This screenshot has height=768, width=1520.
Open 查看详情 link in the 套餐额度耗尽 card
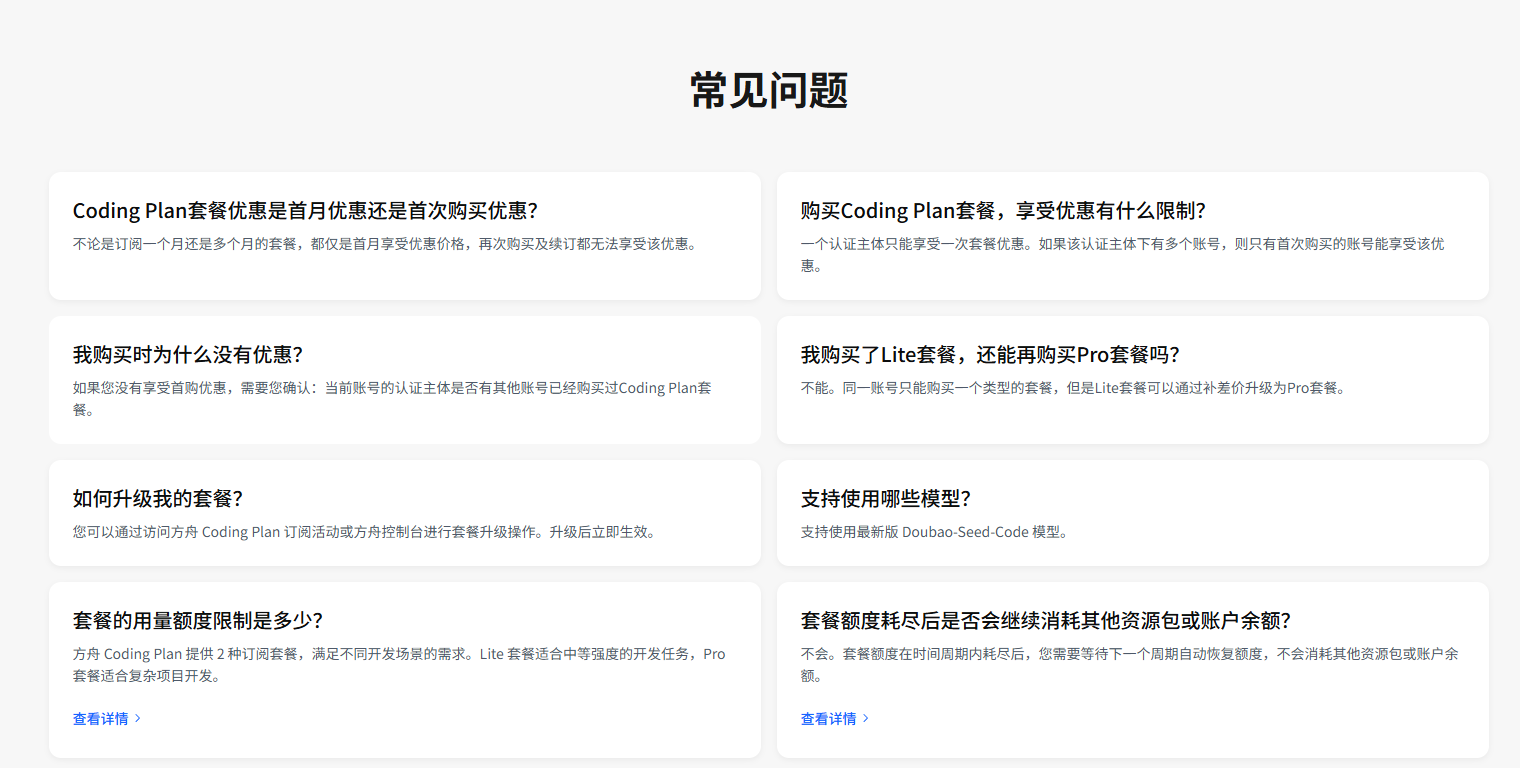pos(829,718)
